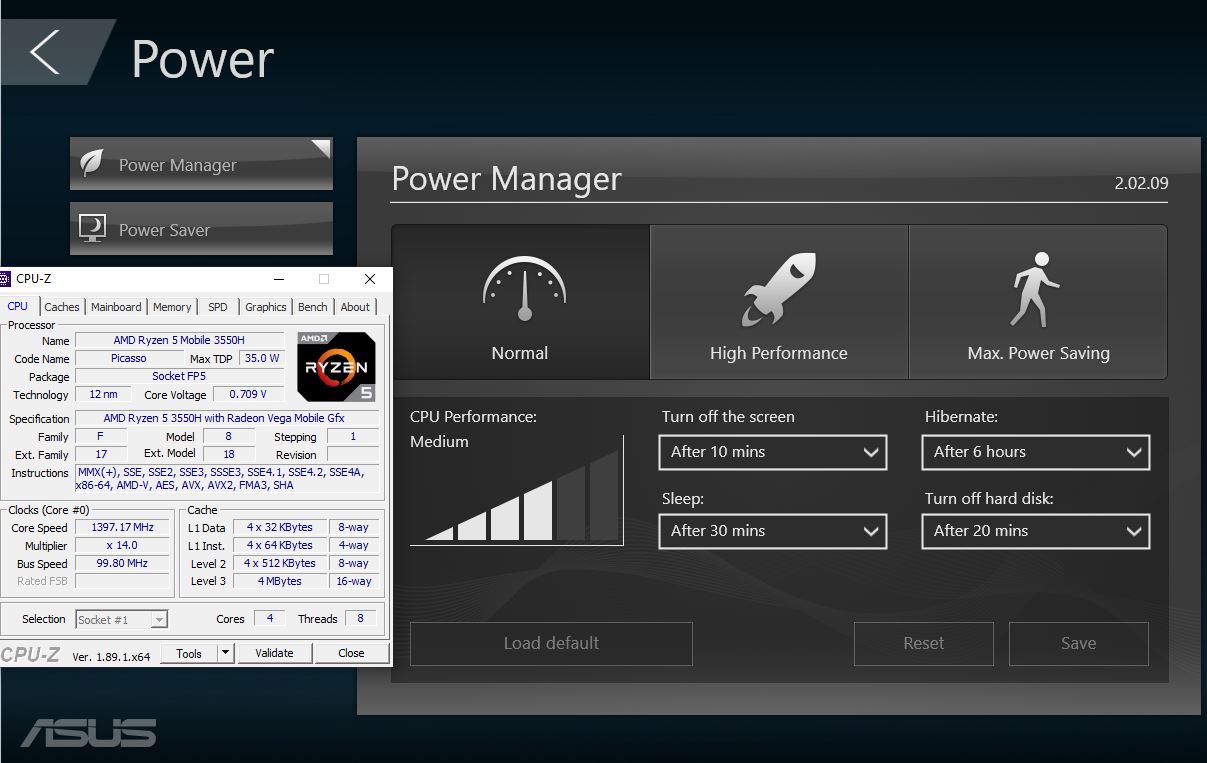1207x763 pixels.
Task: Click the Power Saver monitor icon
Action: [x=92, y=228]
